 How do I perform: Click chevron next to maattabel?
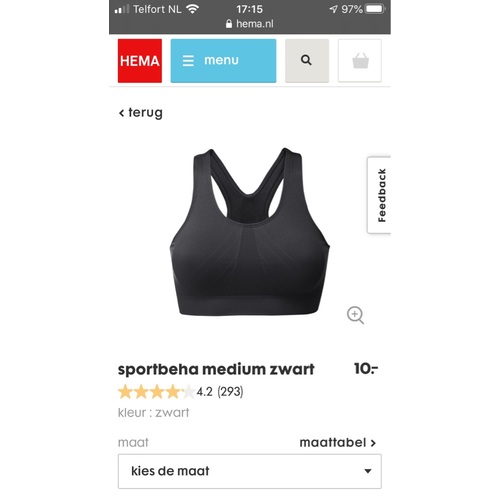tap(373, 443)
